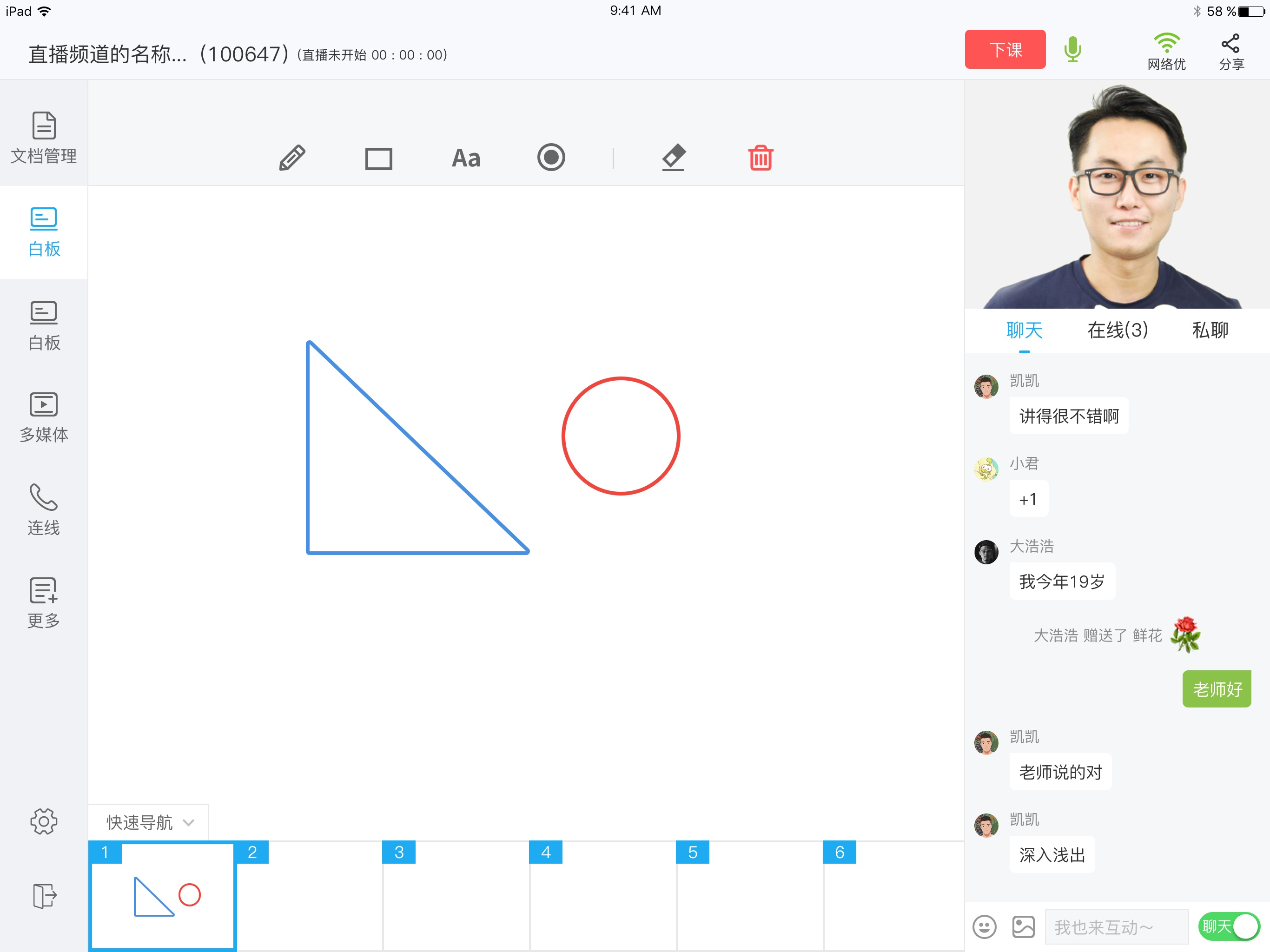
Task: Tap 小君's avatar in chat
Action: [x=986, y=469]
